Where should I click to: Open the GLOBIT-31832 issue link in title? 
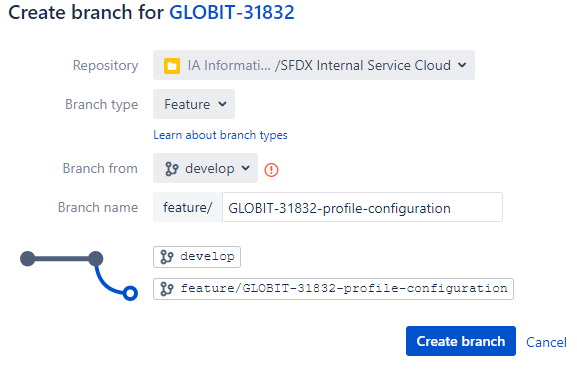[x=231, y=12]
